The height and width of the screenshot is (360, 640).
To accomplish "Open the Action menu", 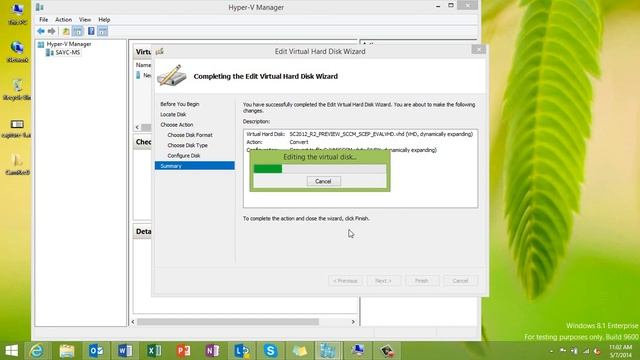I will [x=63, y=20].
